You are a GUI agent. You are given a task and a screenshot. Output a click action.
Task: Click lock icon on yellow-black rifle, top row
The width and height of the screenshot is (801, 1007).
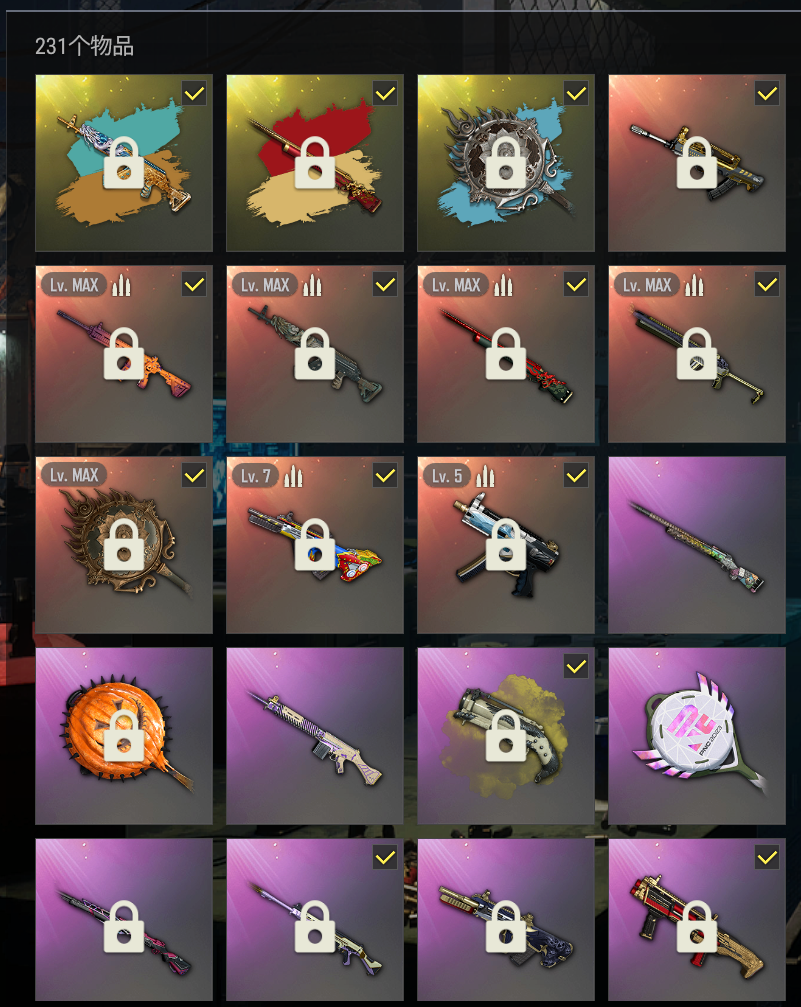[697, 162]
